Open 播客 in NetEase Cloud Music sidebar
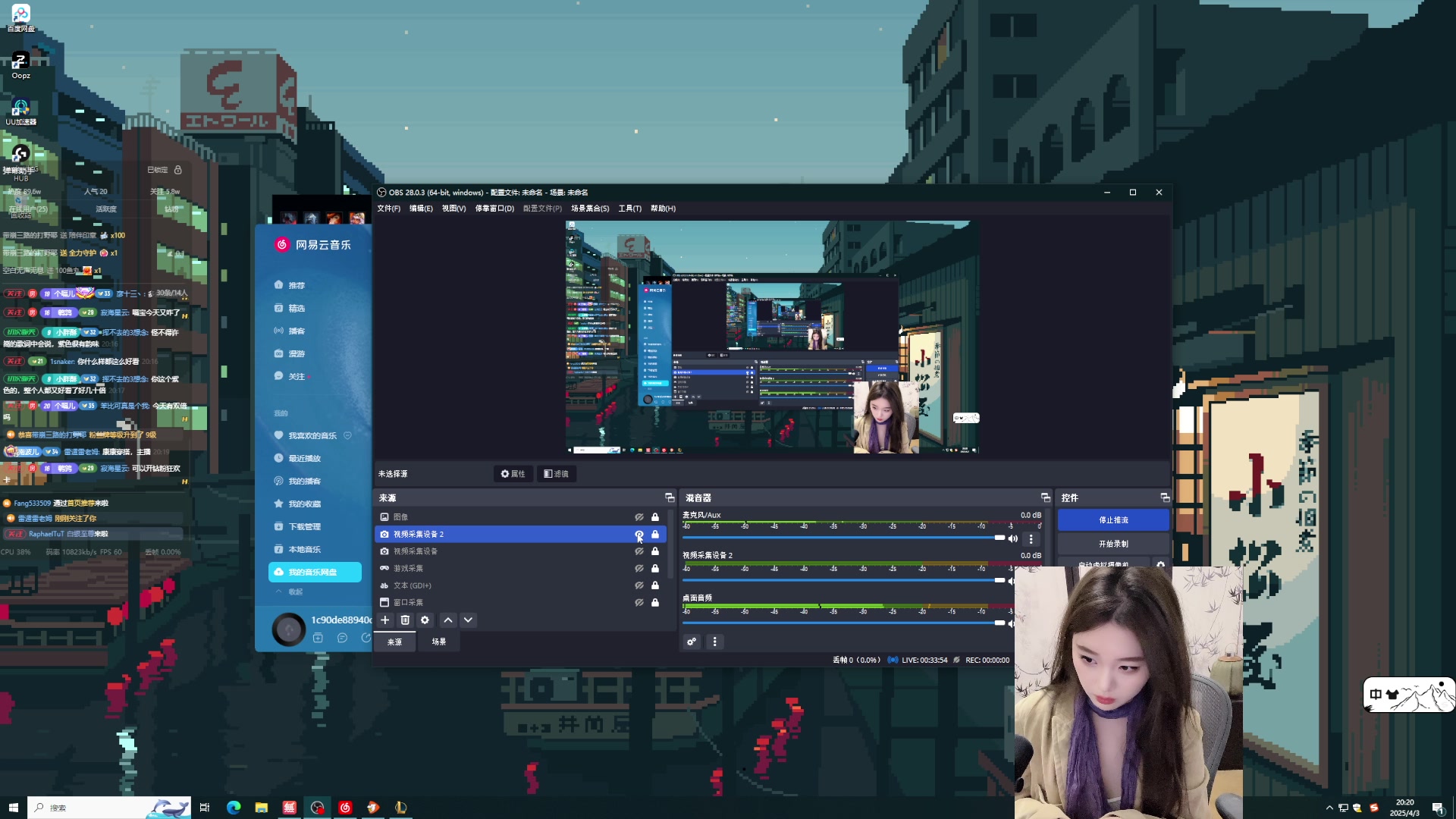This screenshot has width=1456, height=819. coord(297,331)
